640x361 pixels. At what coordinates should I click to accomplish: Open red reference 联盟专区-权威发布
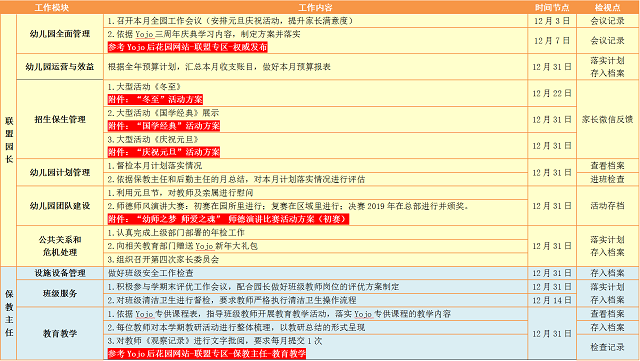[187, 47]
